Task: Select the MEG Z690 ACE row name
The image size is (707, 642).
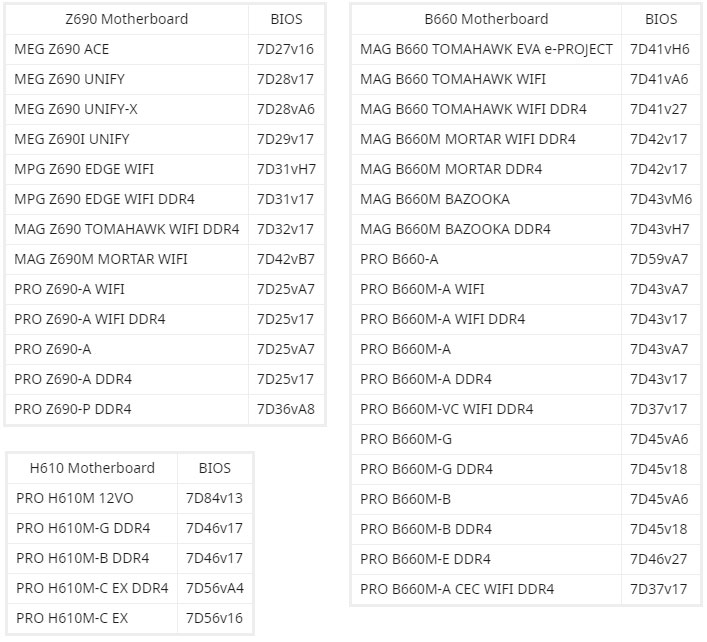Action: pyautogui.click(x=62, y=49)
